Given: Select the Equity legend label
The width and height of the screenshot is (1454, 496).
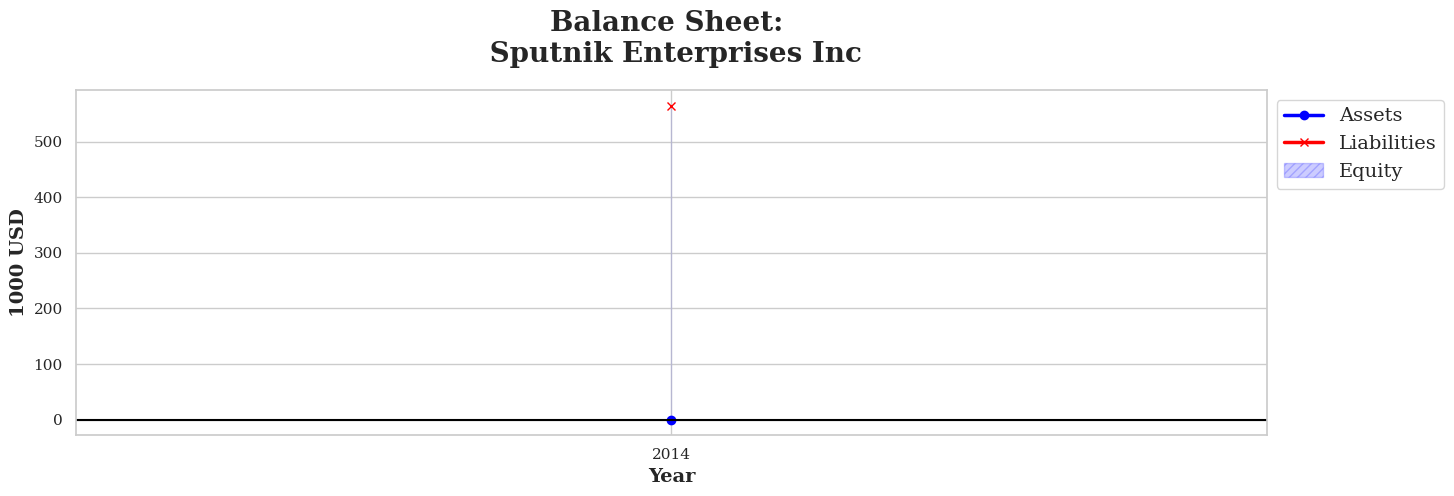Looking at the screenshot, I should click(1370, 171).
